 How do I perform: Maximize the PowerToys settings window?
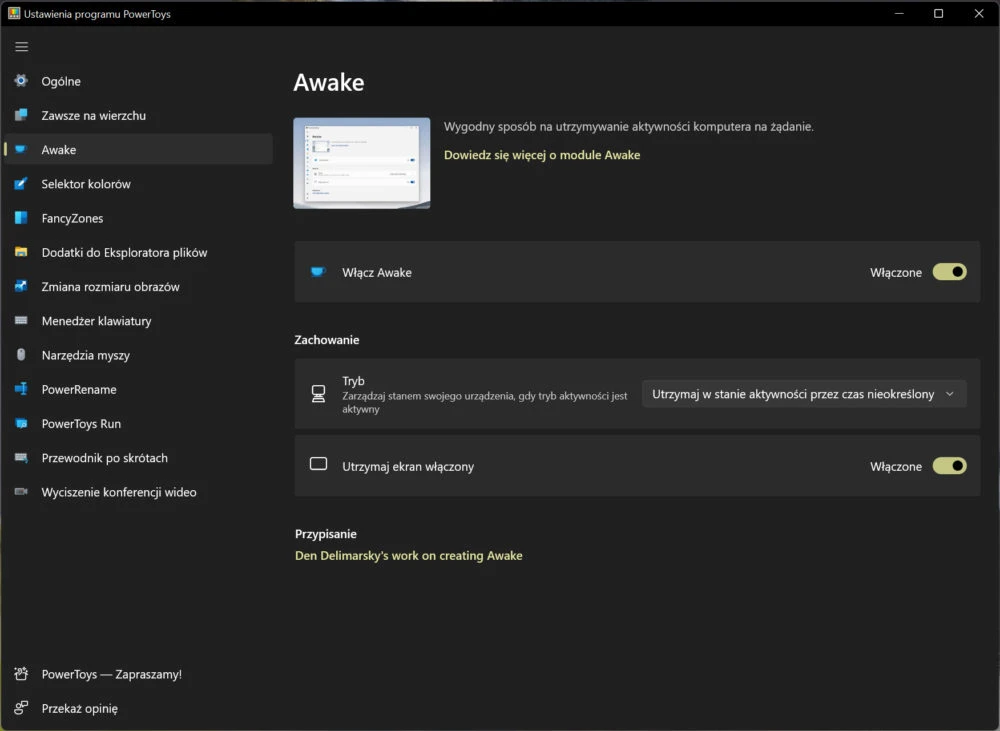(x=938, y=13)
